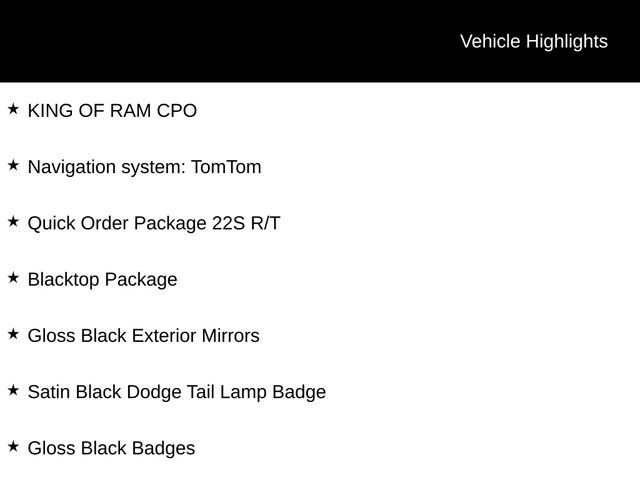640x480 pixels.
Task: Click the star beside KING OF RAM CPO
Action: coord(13,109)
